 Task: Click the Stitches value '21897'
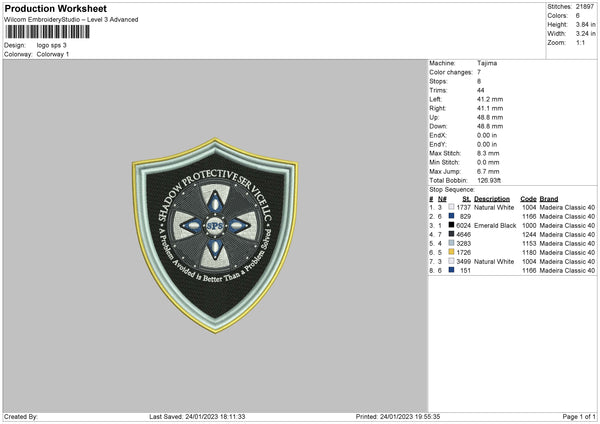click(585, 7)
